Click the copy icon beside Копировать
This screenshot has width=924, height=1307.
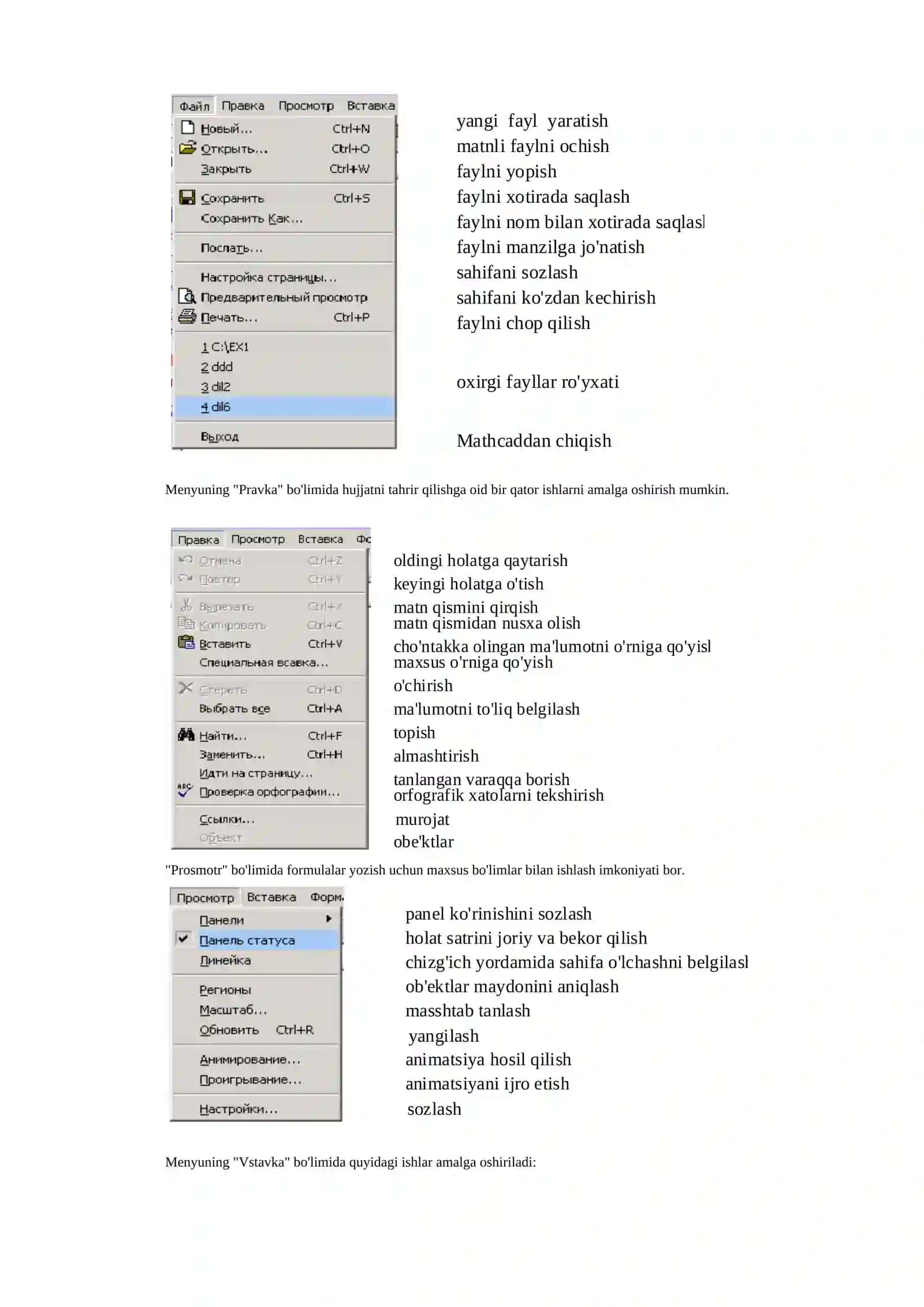pyautogui.click(x=186, y=623)
